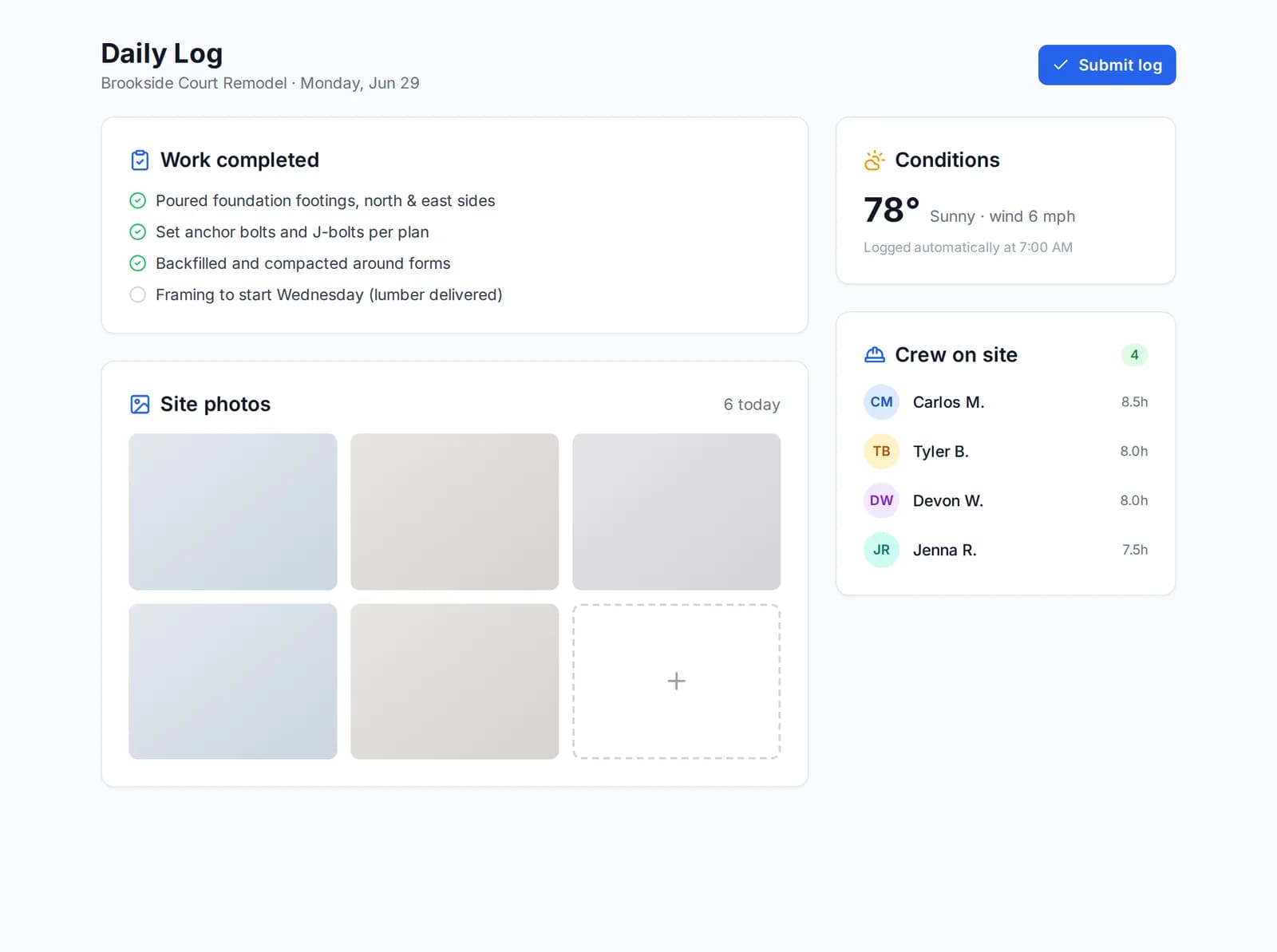Toggle Set anchor bolts check circle
1277x952 pixels.
click(x=137, y=232)
